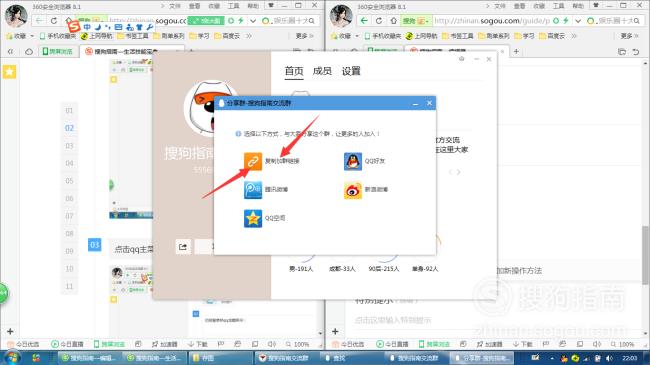Image resolution: width=650 pixels, height=365 pixels.
Task: Open 成员 tab in group window
Action: 322,71
